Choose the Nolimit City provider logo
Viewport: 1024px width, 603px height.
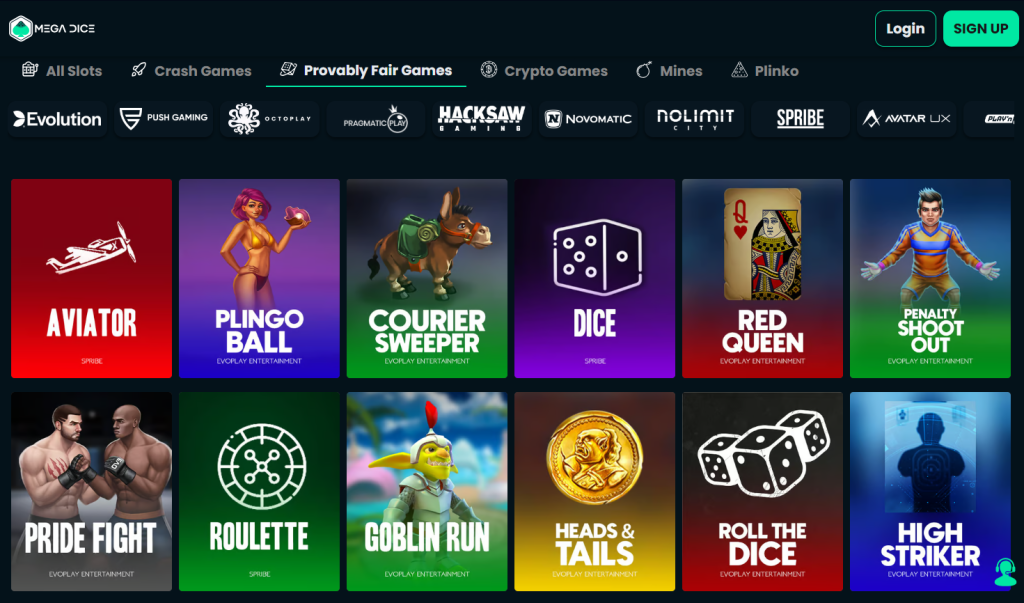pyautogui.click(x=694, y=119)
